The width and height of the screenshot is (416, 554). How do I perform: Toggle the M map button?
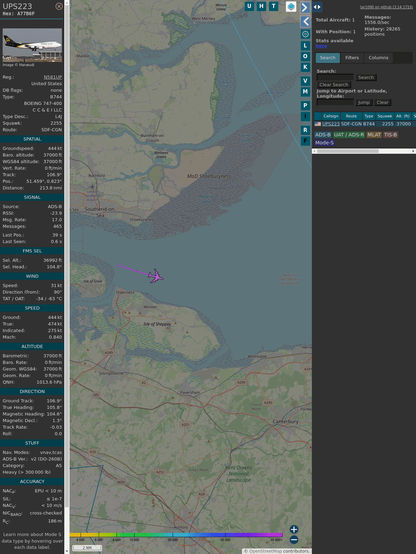(305, 92)
